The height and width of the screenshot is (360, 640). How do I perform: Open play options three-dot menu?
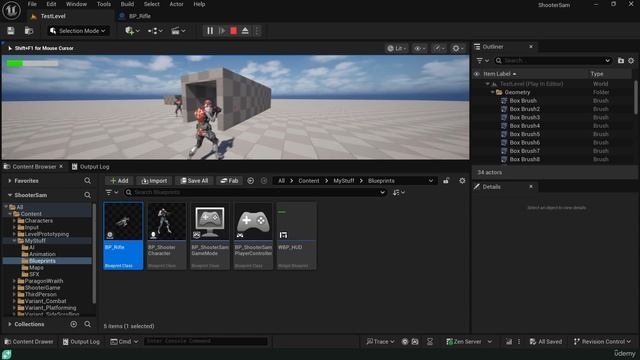tap(257, 31)
